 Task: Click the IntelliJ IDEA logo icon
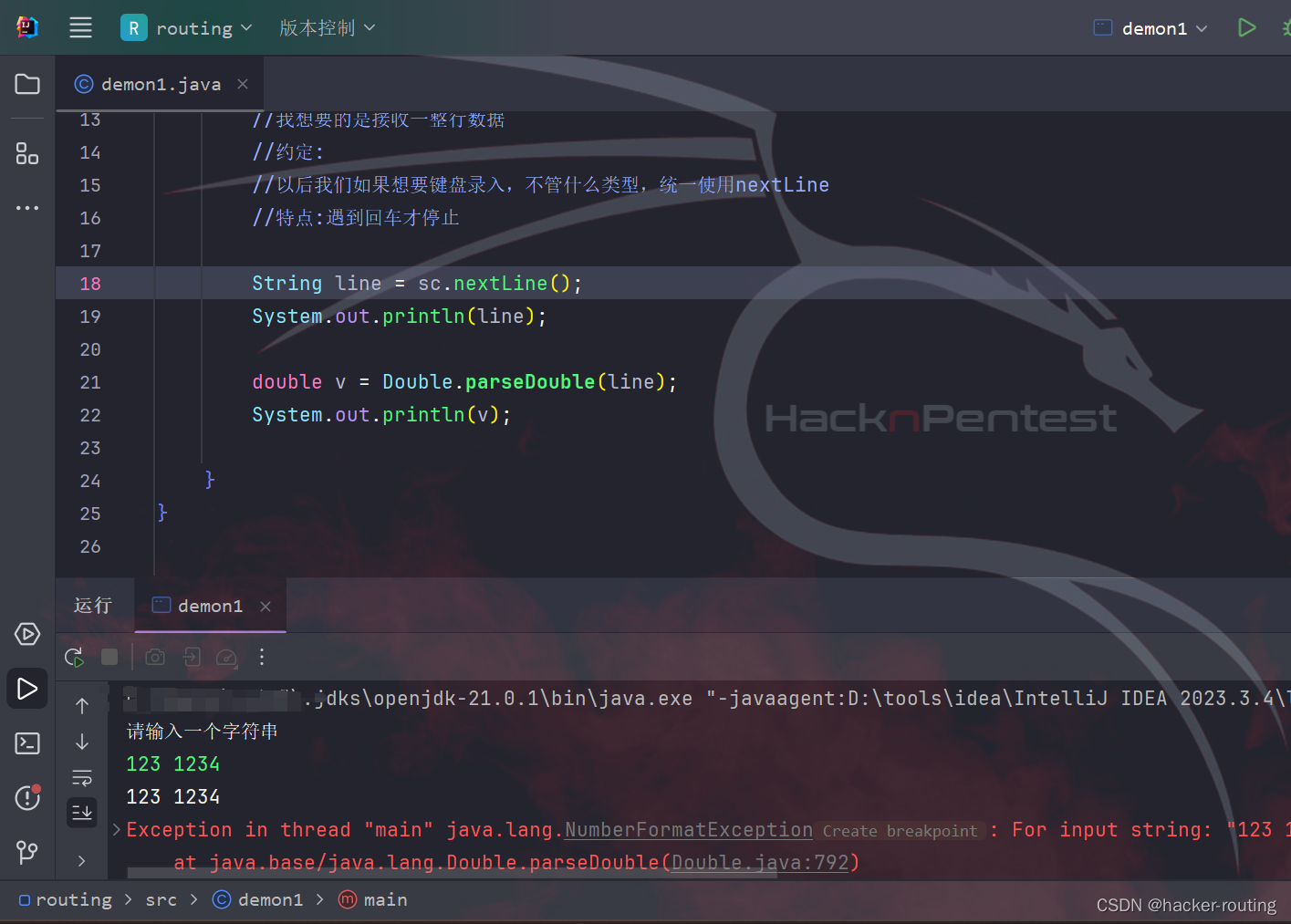[27, 27]
